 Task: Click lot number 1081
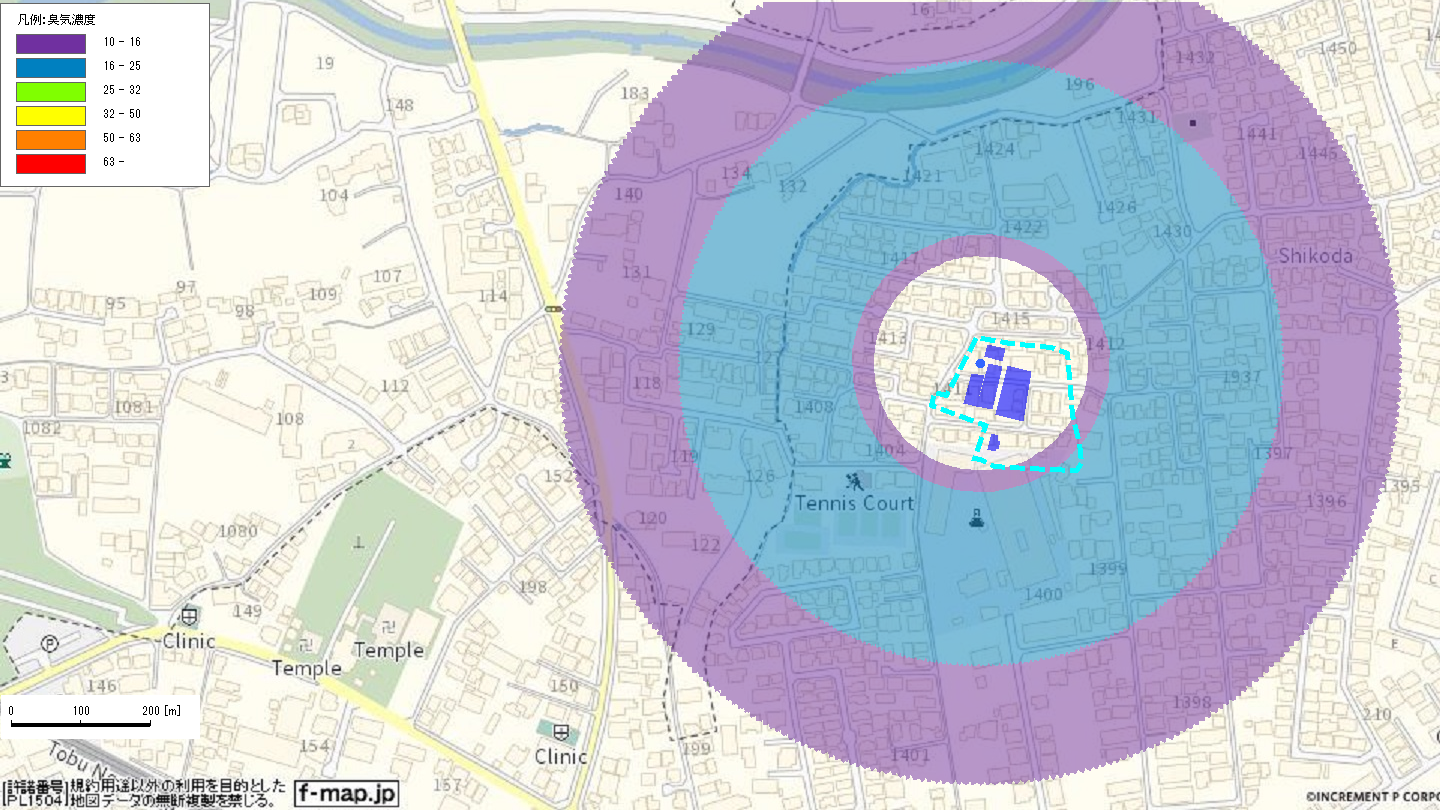coord(133,407)
